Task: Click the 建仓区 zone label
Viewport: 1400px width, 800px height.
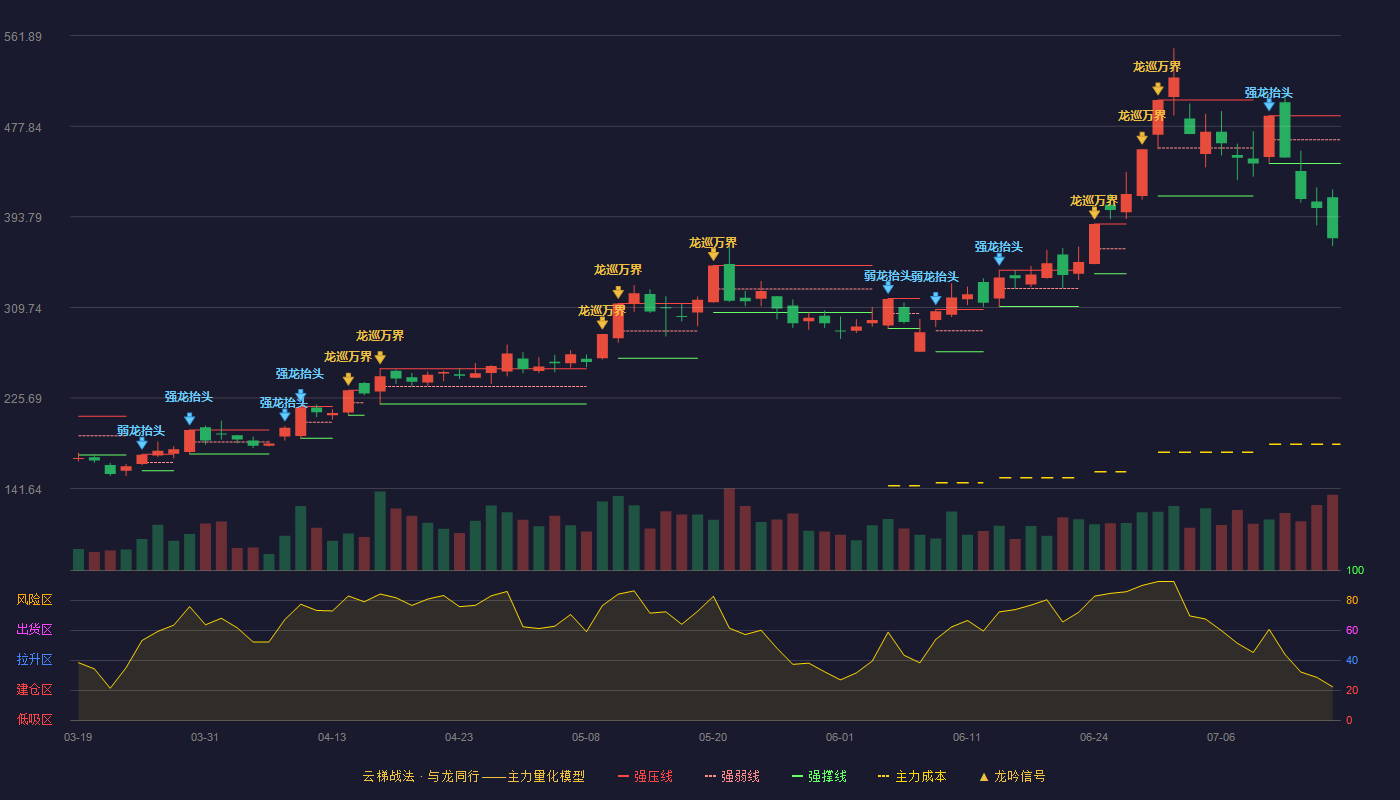Action: click(34, 690)
